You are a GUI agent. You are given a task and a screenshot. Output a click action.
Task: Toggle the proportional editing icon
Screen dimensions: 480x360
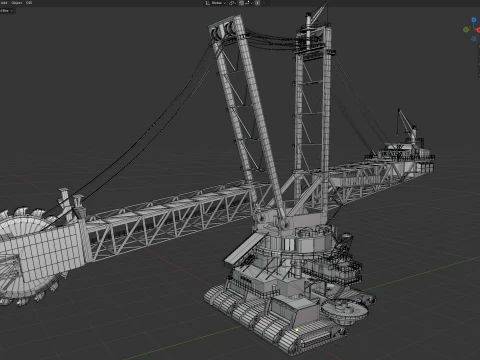pos(257,3)
